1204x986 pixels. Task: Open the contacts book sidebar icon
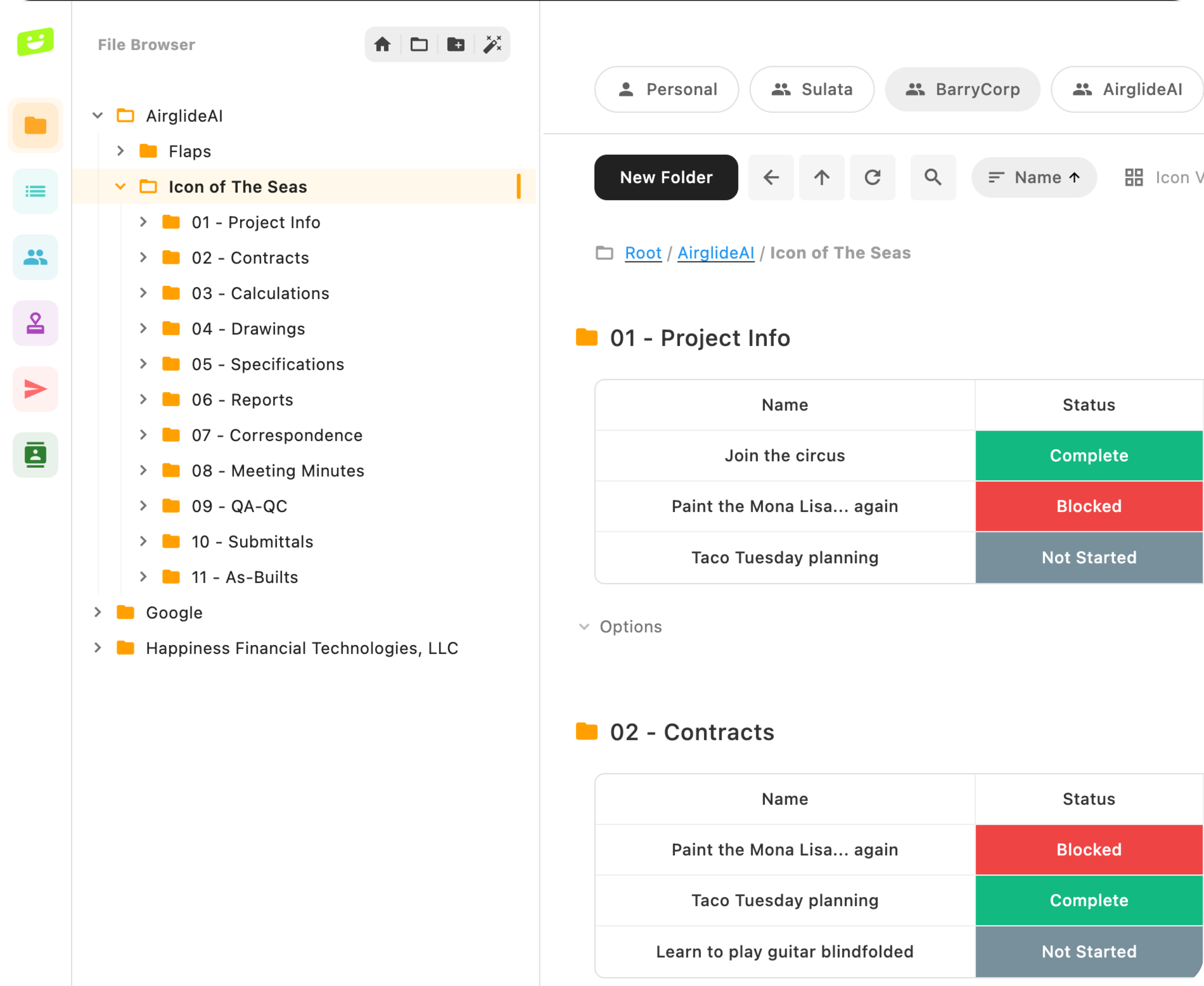tap(35, 455)
